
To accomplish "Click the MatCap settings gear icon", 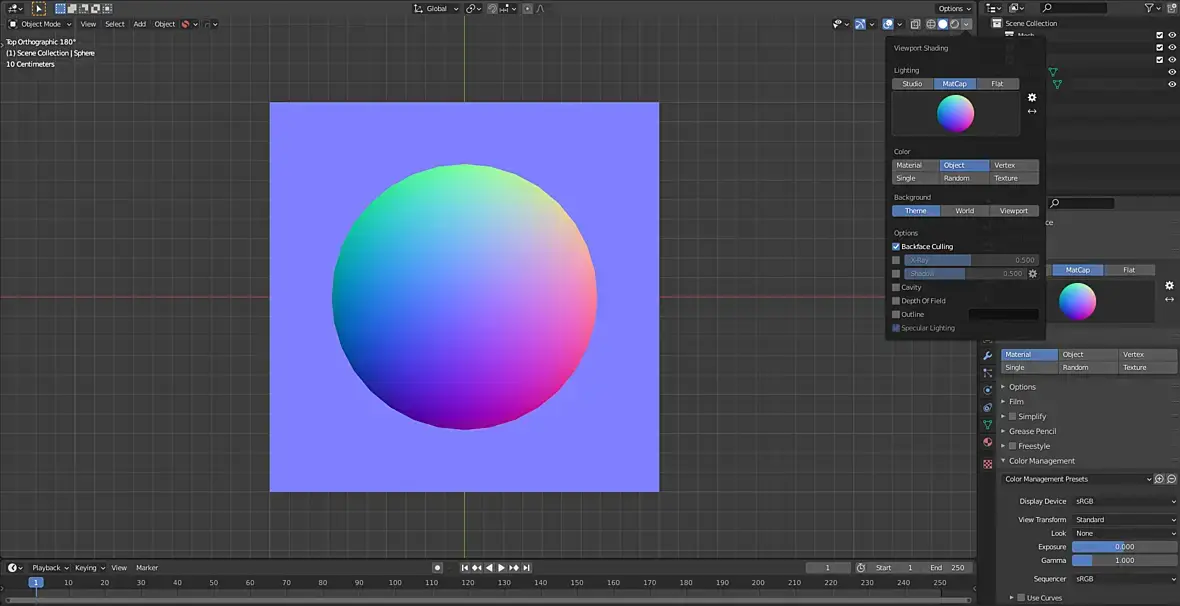I will (x=1032, y=97).
